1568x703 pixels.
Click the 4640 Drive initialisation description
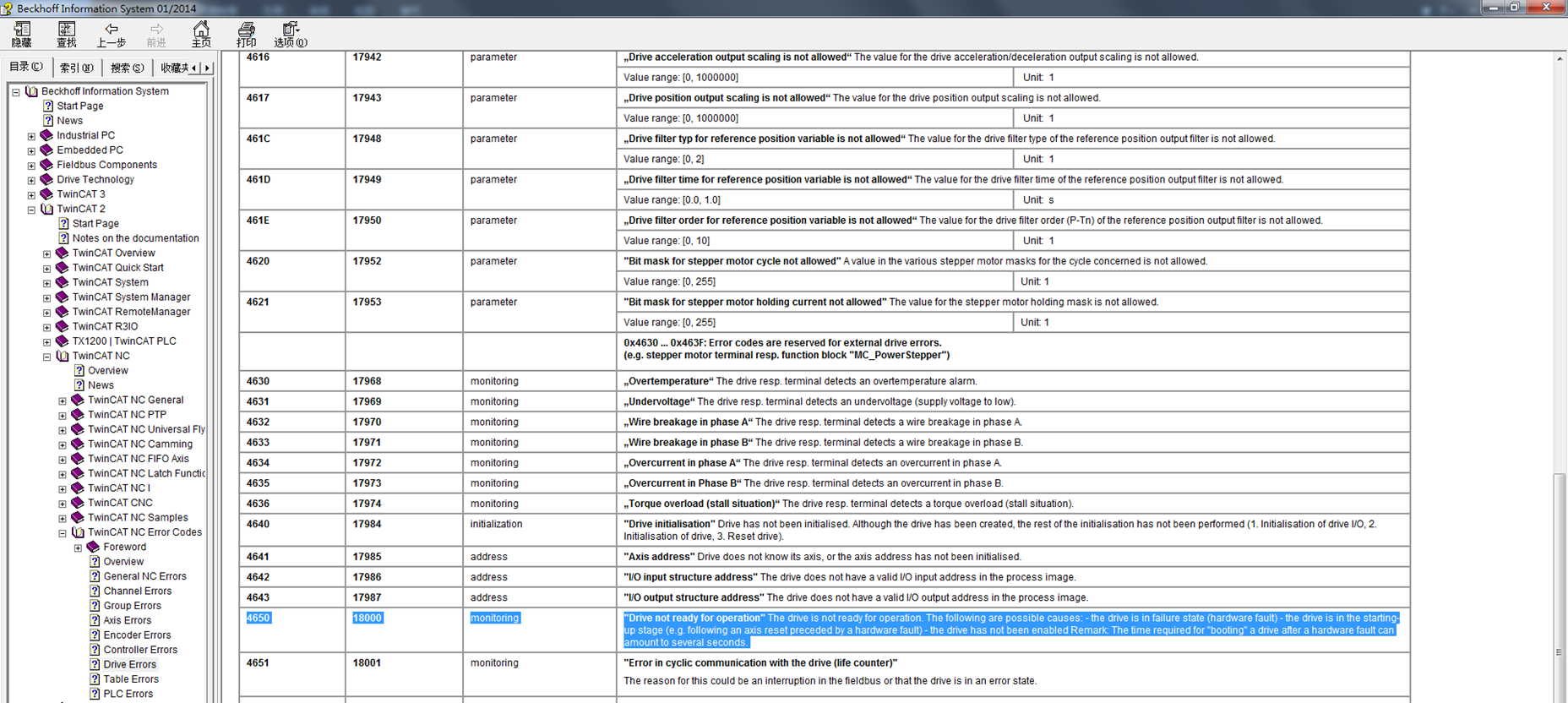coord(1012,530)
